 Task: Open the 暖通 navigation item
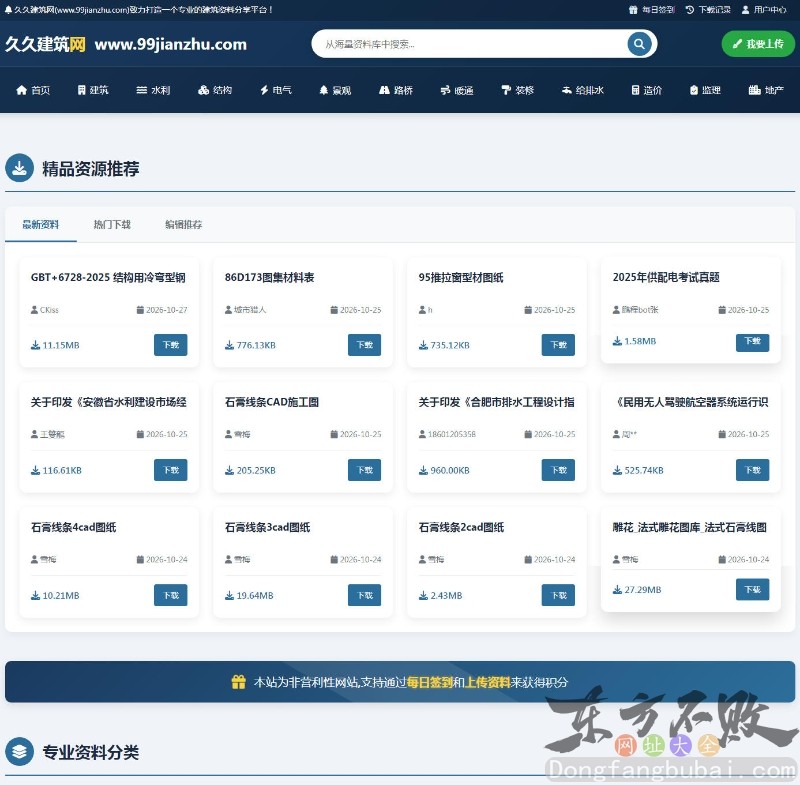pyautogui.click(x=457, y=90)
